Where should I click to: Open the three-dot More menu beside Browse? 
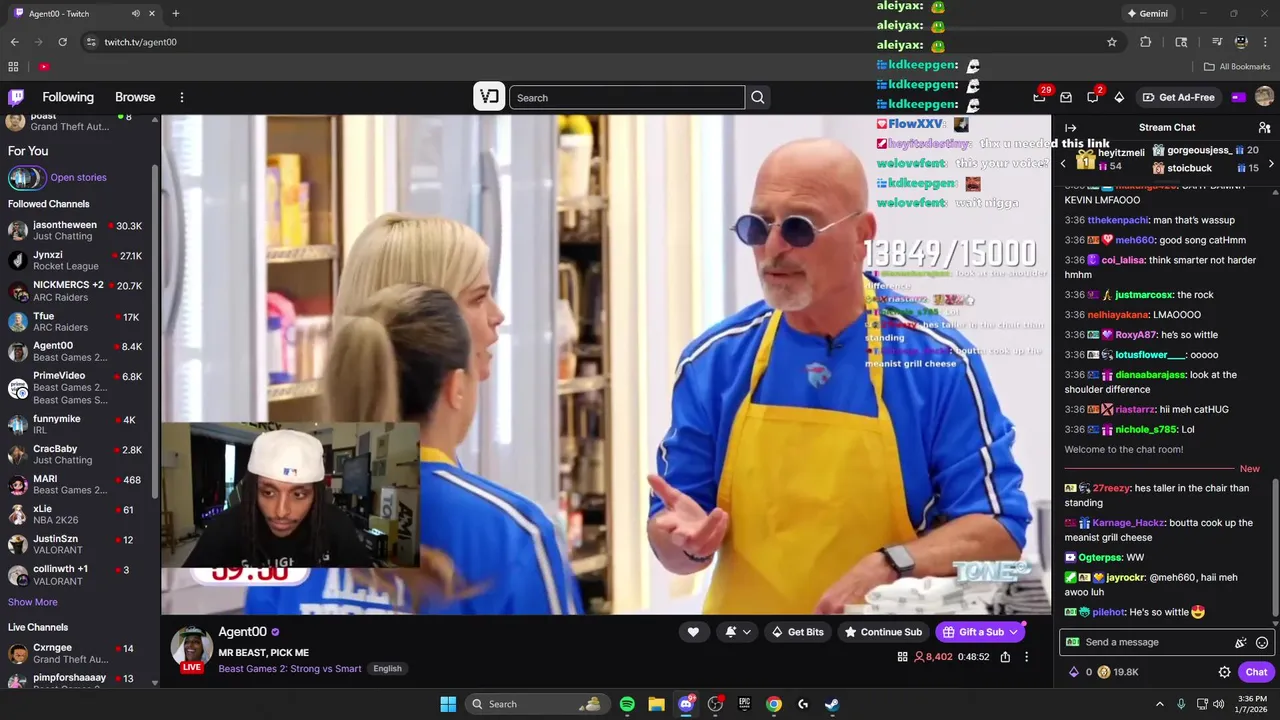182,97
